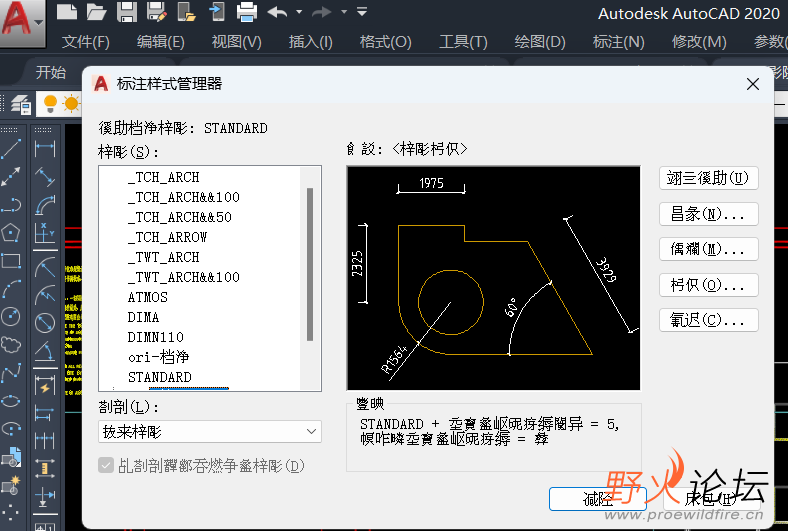
Task: Save to web and mobile icon
Action: click(217, 12)
